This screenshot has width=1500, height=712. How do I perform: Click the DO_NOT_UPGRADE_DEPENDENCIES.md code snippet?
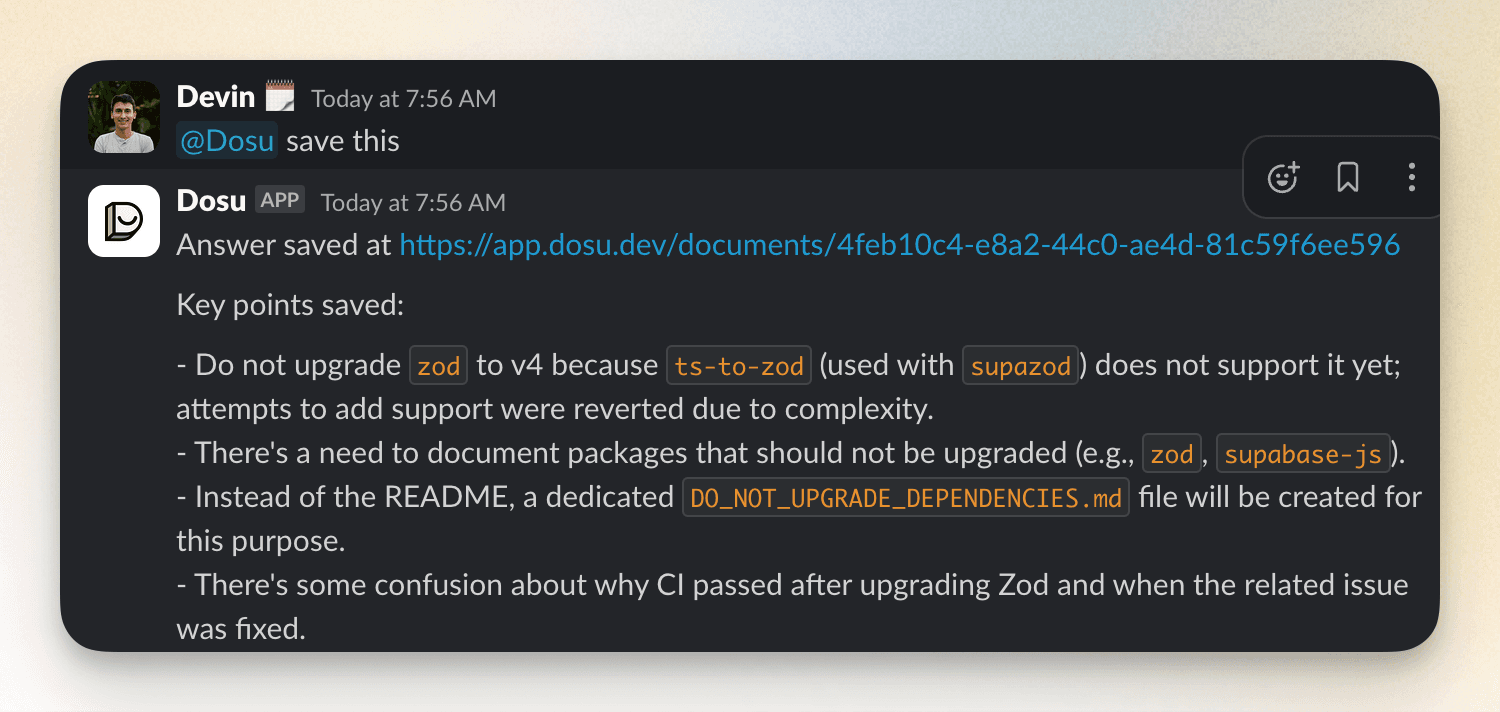(906, 498)
